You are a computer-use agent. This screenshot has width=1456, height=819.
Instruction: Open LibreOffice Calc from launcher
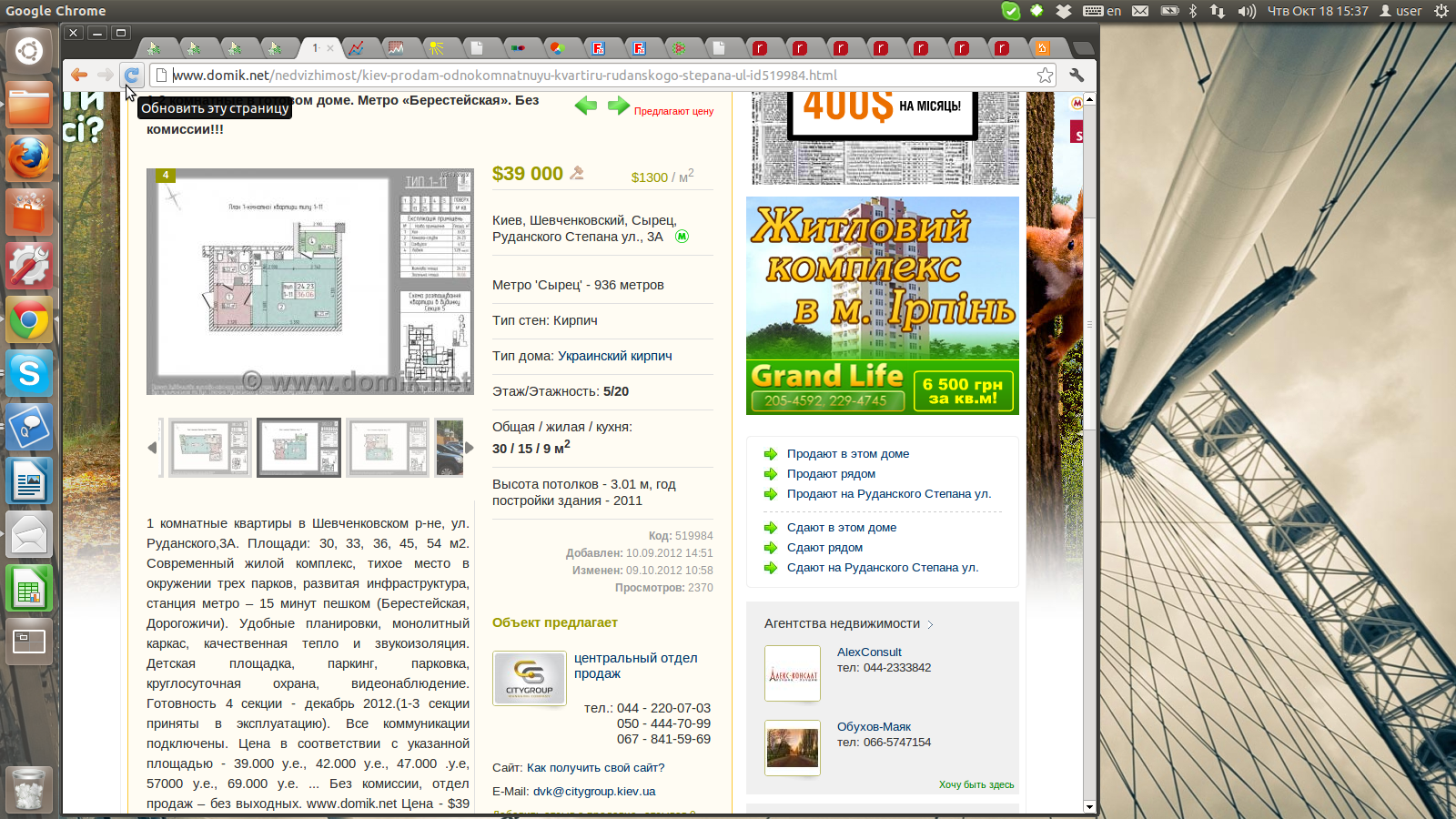(29, 589)
